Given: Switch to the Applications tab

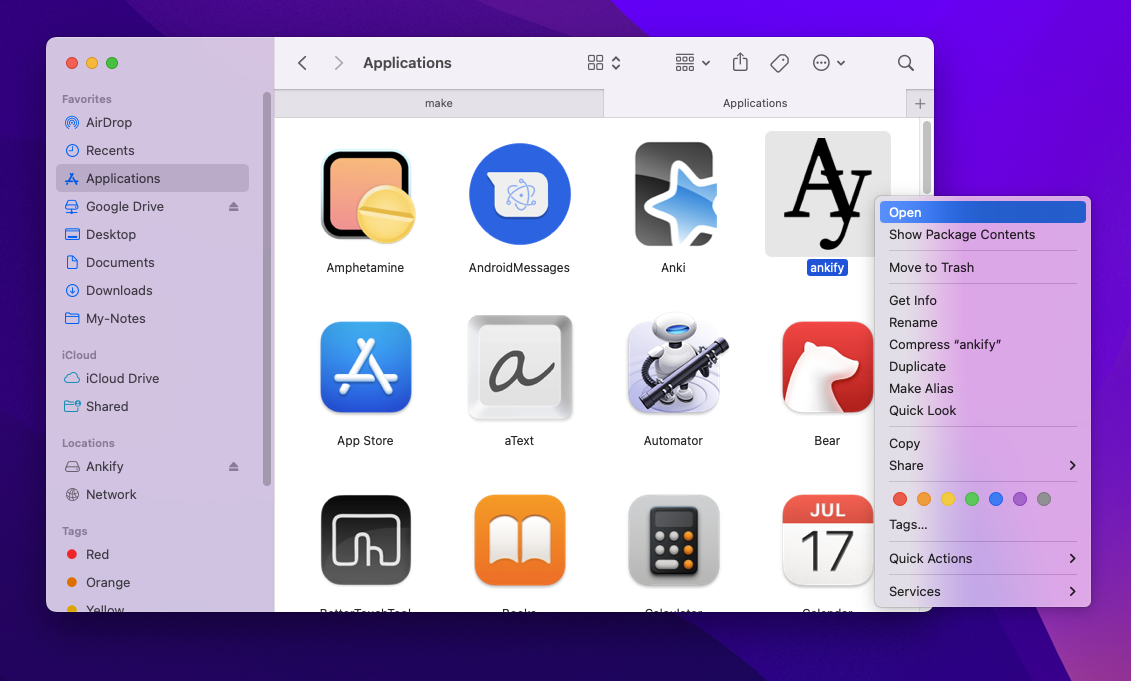Looking at the screenshot, I should tap(754, 103).
